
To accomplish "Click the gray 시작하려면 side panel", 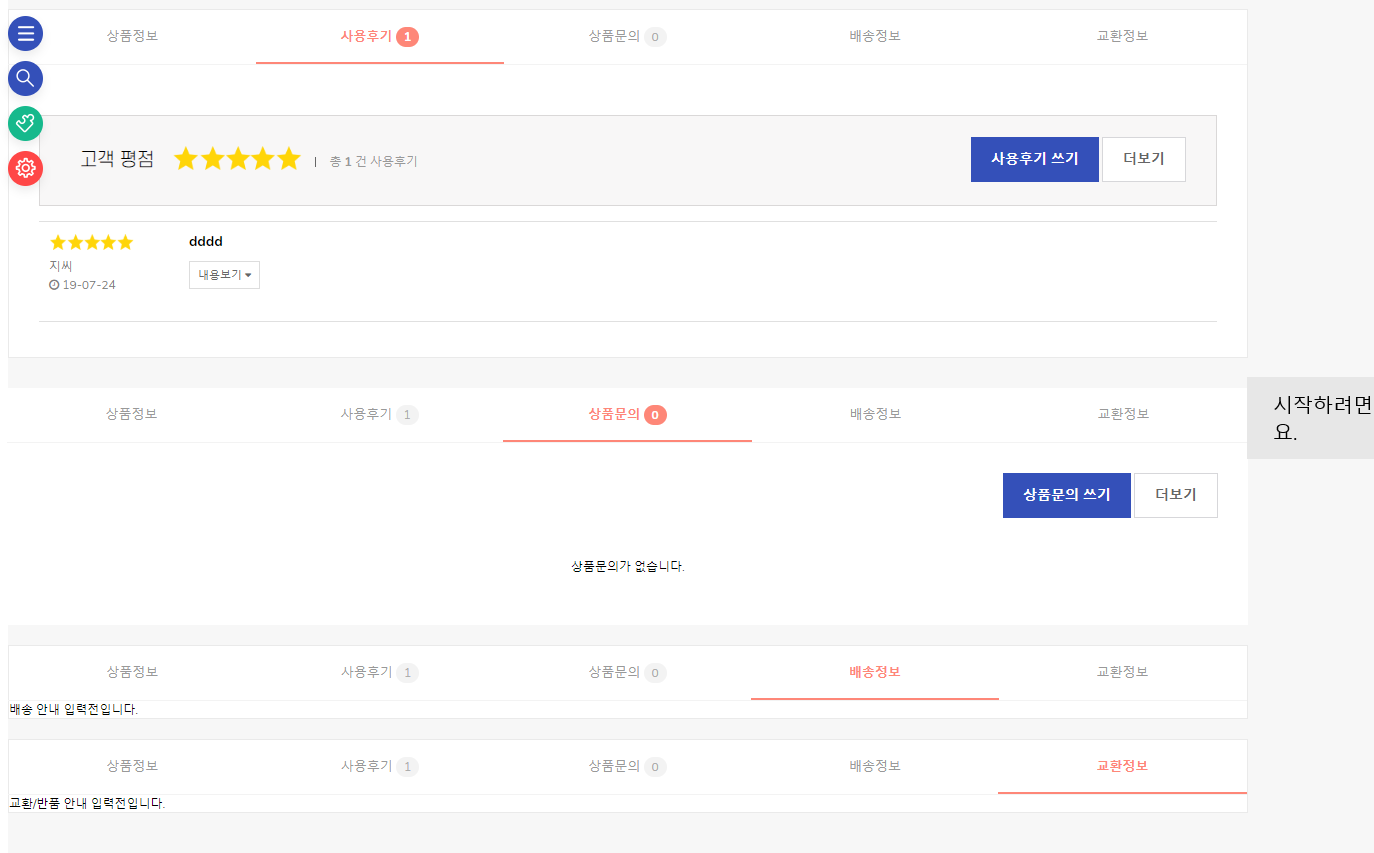I will click(x=1310, y=418).
